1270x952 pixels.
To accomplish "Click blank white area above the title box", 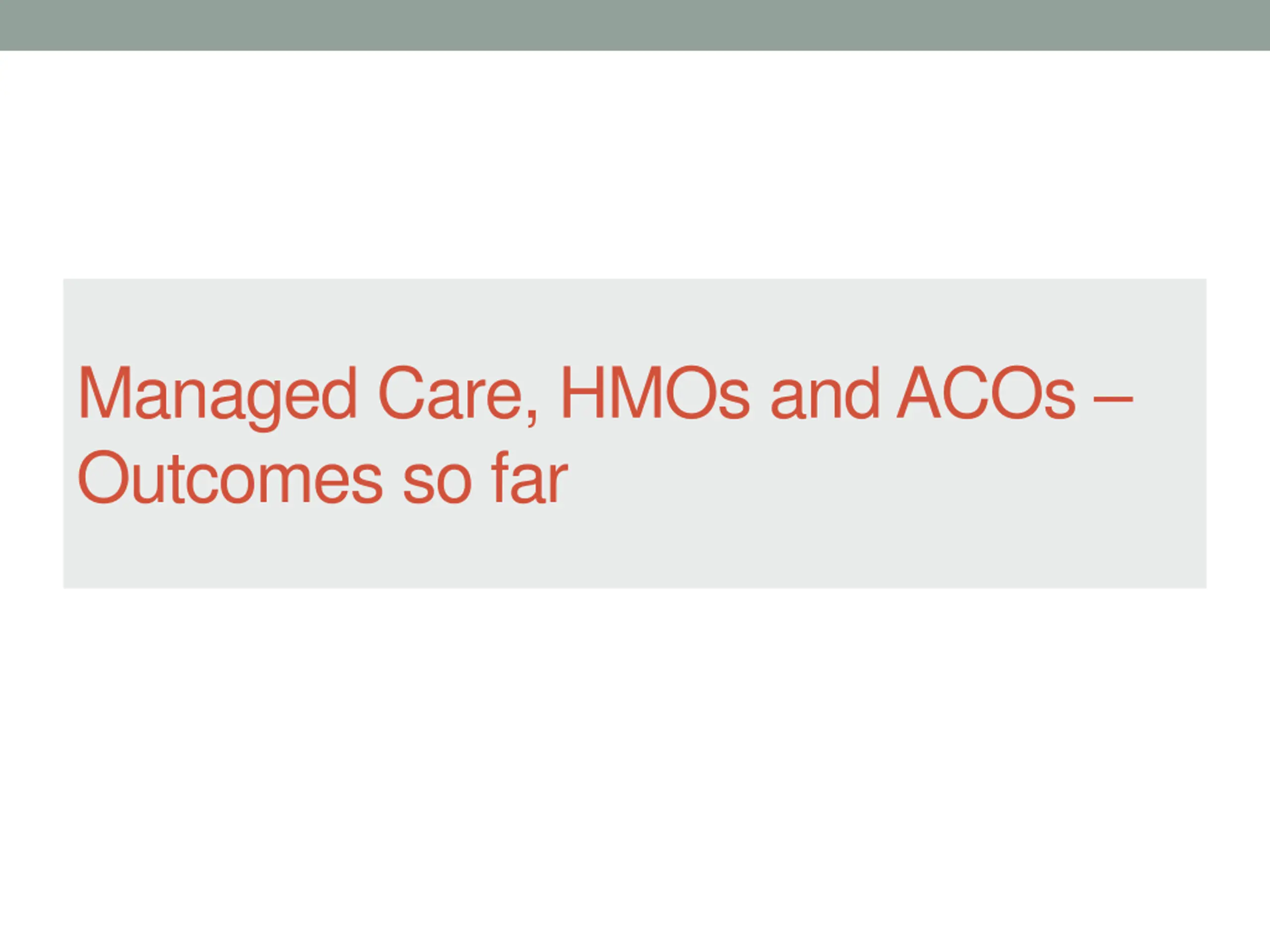I will pos(635,167).
